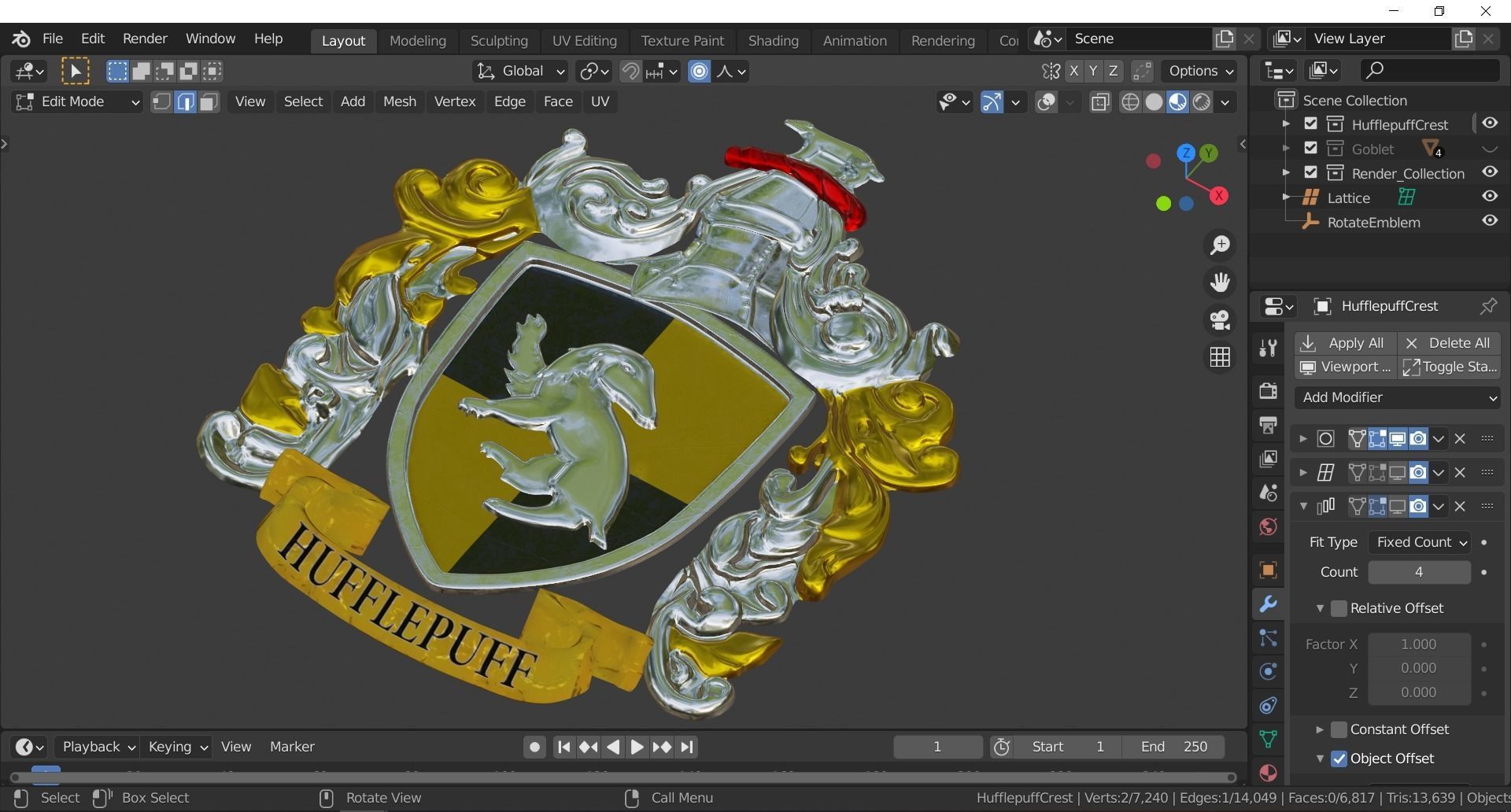This screenshot has height=812, width=1511.
Task: Activate the Move View hand icon
Action: 1220,282
